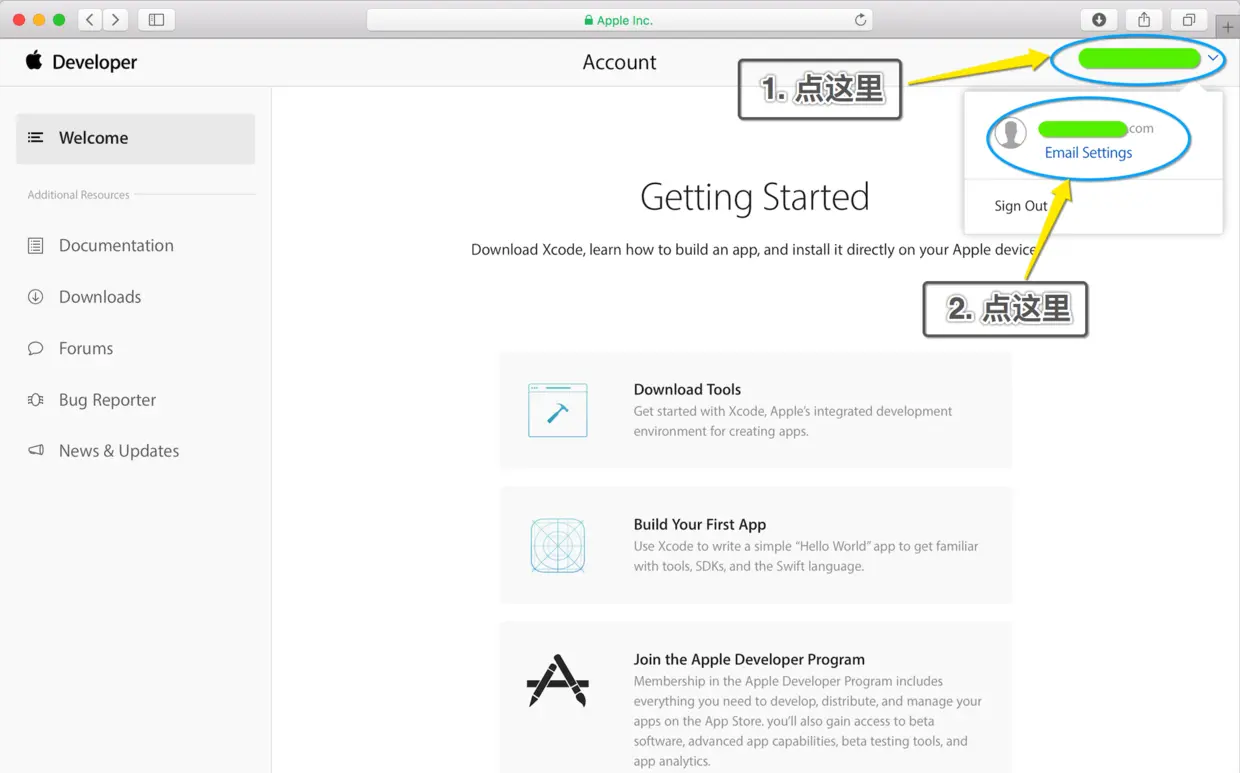Open the Email Settings link
This screenshot has height=773, width=1240.
tap(1088, 153)
